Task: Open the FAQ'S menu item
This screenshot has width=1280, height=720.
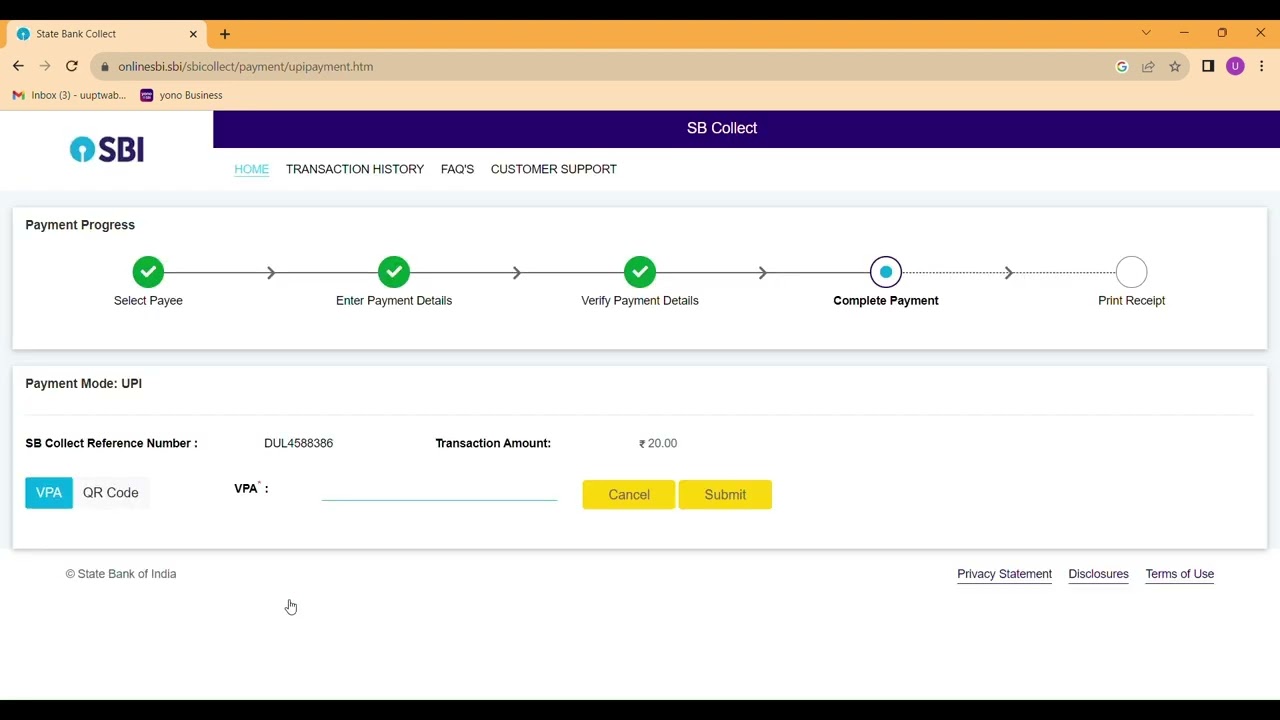Action: tap(457, 169)
